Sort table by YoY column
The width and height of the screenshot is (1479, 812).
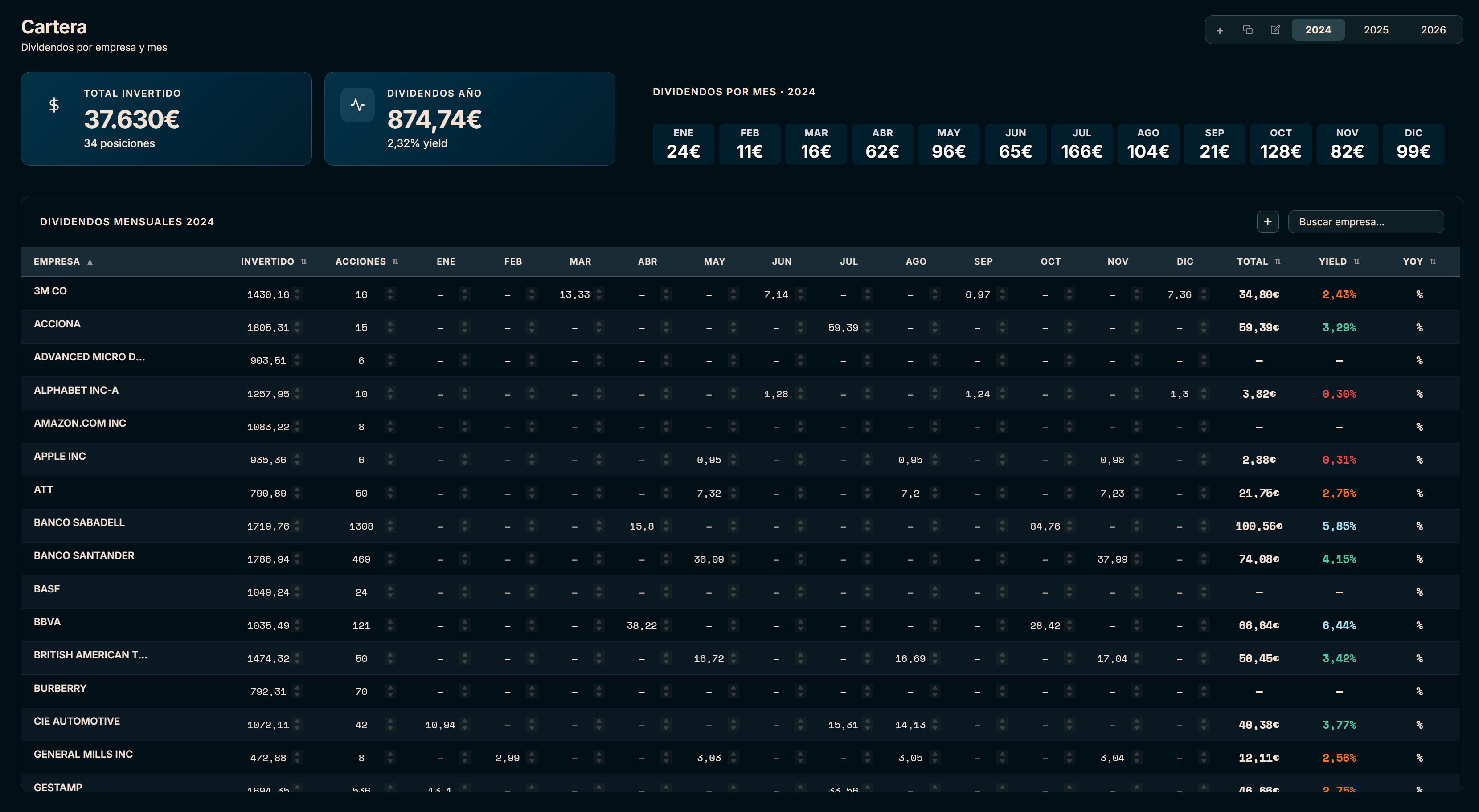tap(1419, 261)
